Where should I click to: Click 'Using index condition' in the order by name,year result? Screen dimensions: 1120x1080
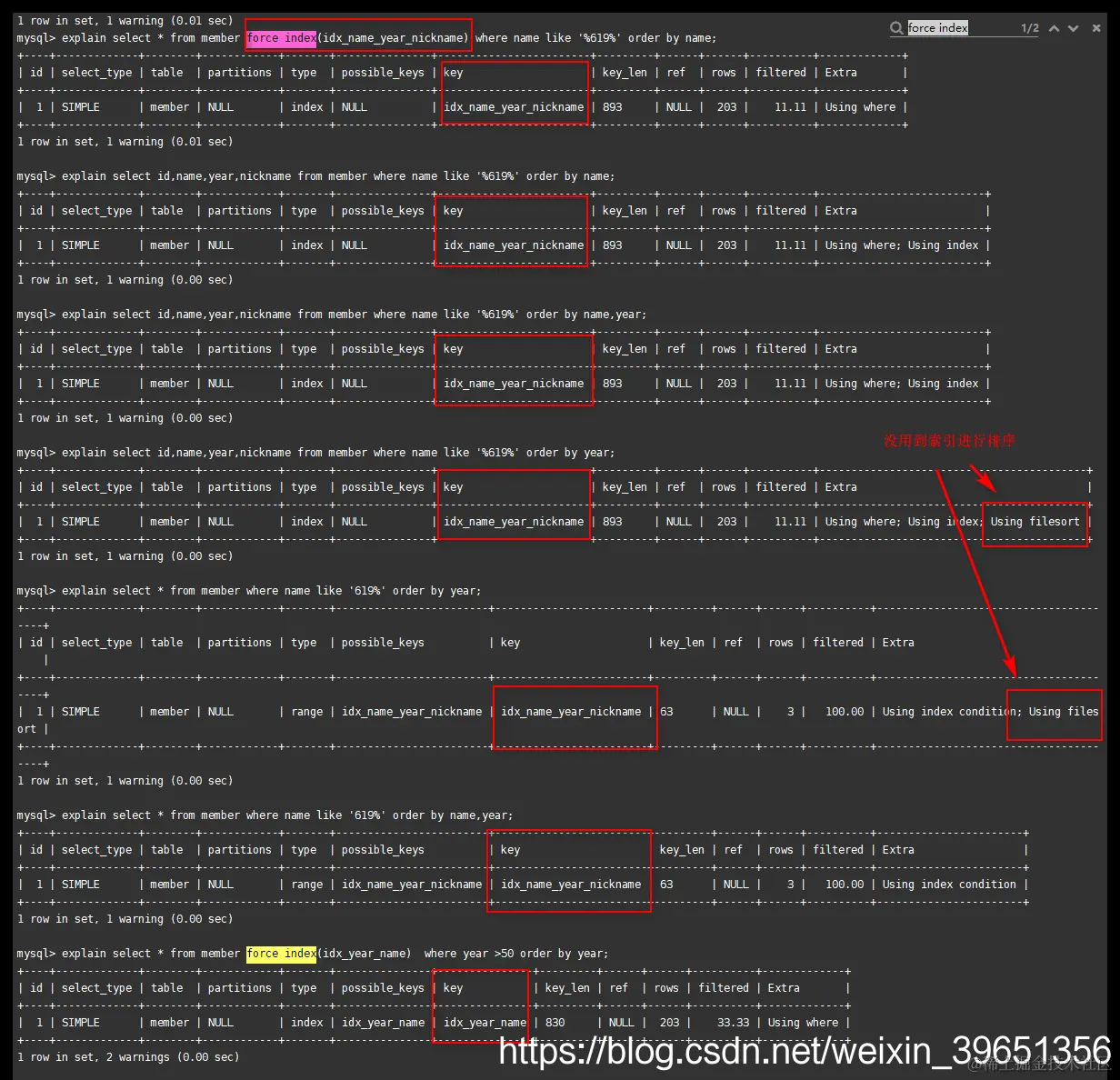(x=949, y=885)
